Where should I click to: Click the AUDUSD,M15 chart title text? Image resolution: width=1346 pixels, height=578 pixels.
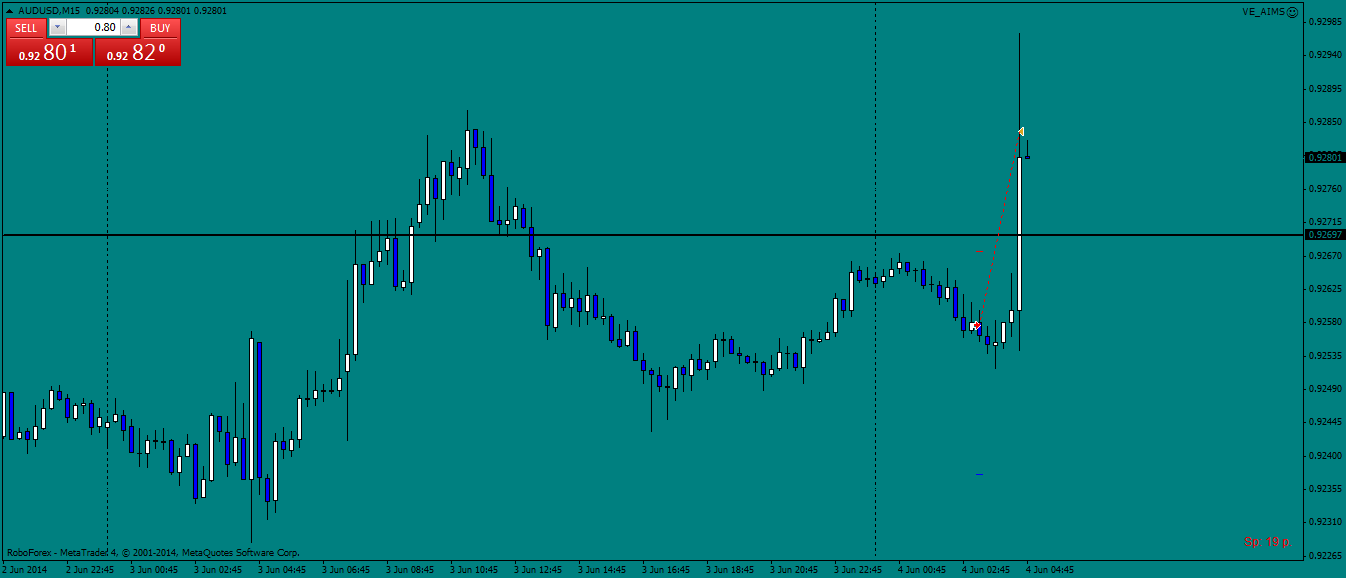[x=48, y=11]
